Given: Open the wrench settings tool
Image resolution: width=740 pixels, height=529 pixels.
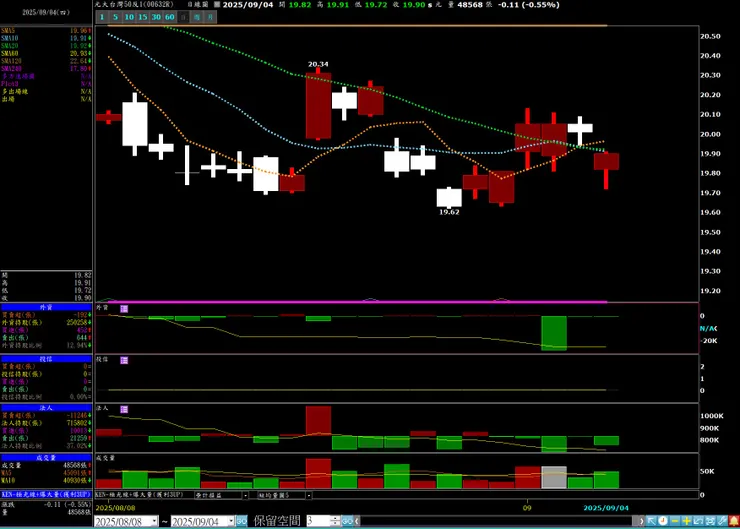Looking at the screenshot, I should click(x=722, y=521).
